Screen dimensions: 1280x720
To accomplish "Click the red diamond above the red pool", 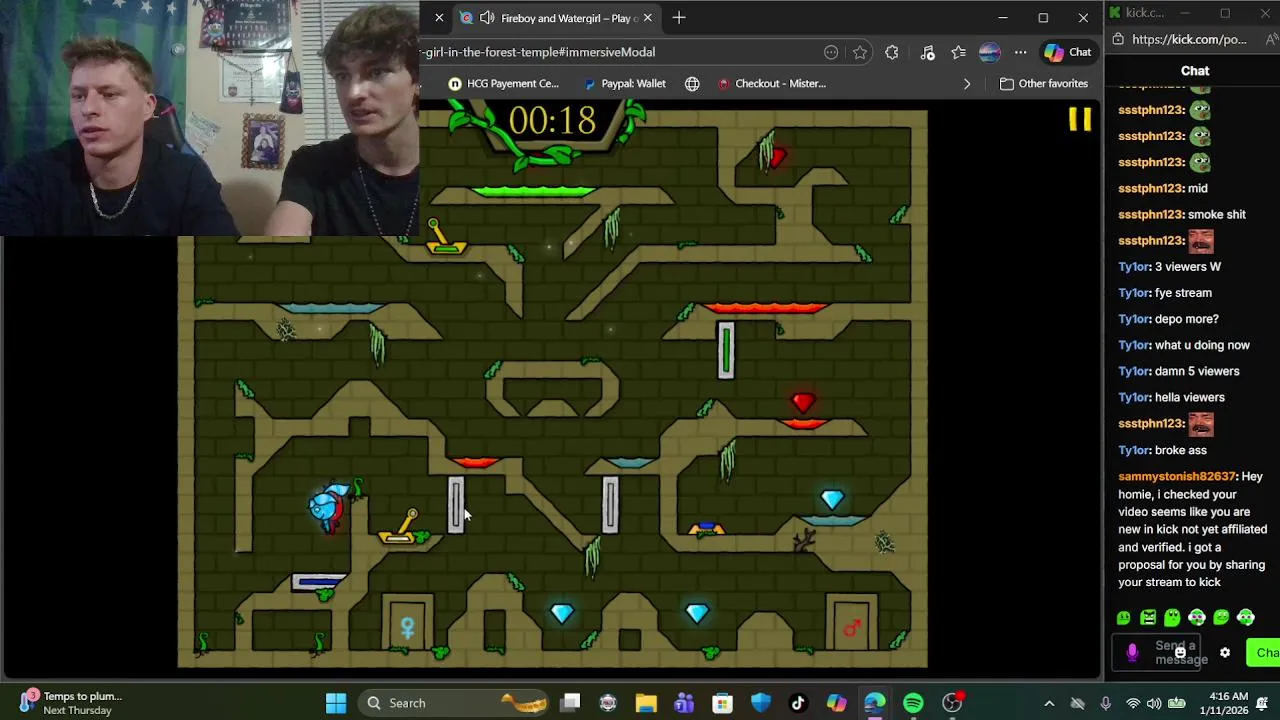I will click(803, 402).
